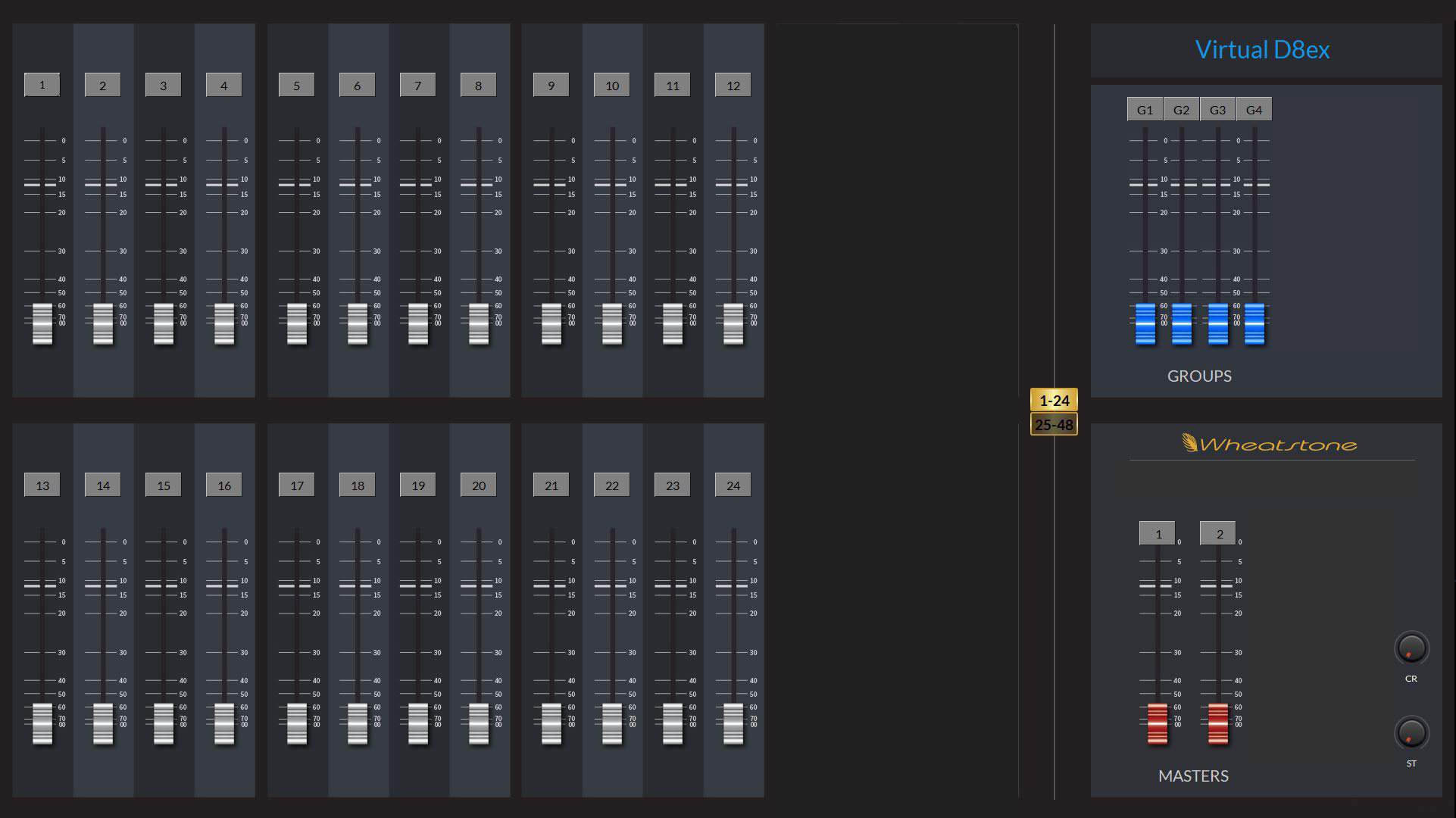Click the CR monitor knob
Screen dimensions: 1456x818
pyautogui.click(x=1411, y=648)
